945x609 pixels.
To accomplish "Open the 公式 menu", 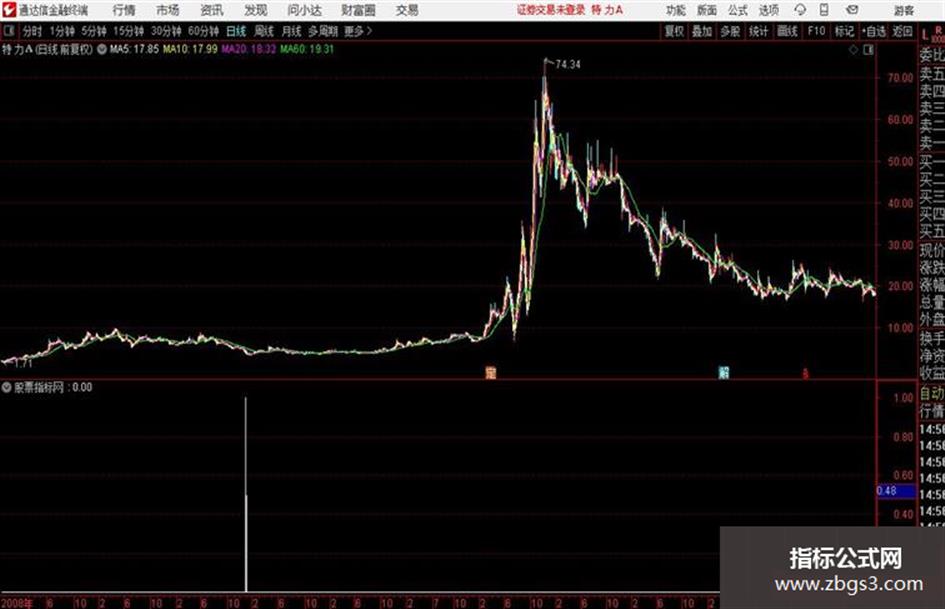I will [738, 10].
